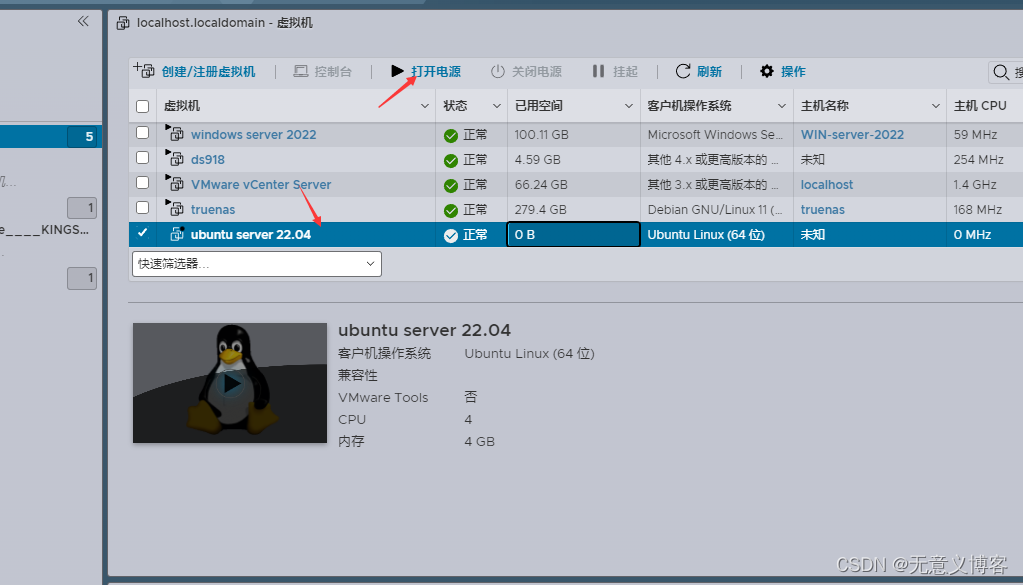Viewport: 1023px width, 585px height.
Task: Open the ubuntu server 22.04 VM link
Action: point(251,235)
